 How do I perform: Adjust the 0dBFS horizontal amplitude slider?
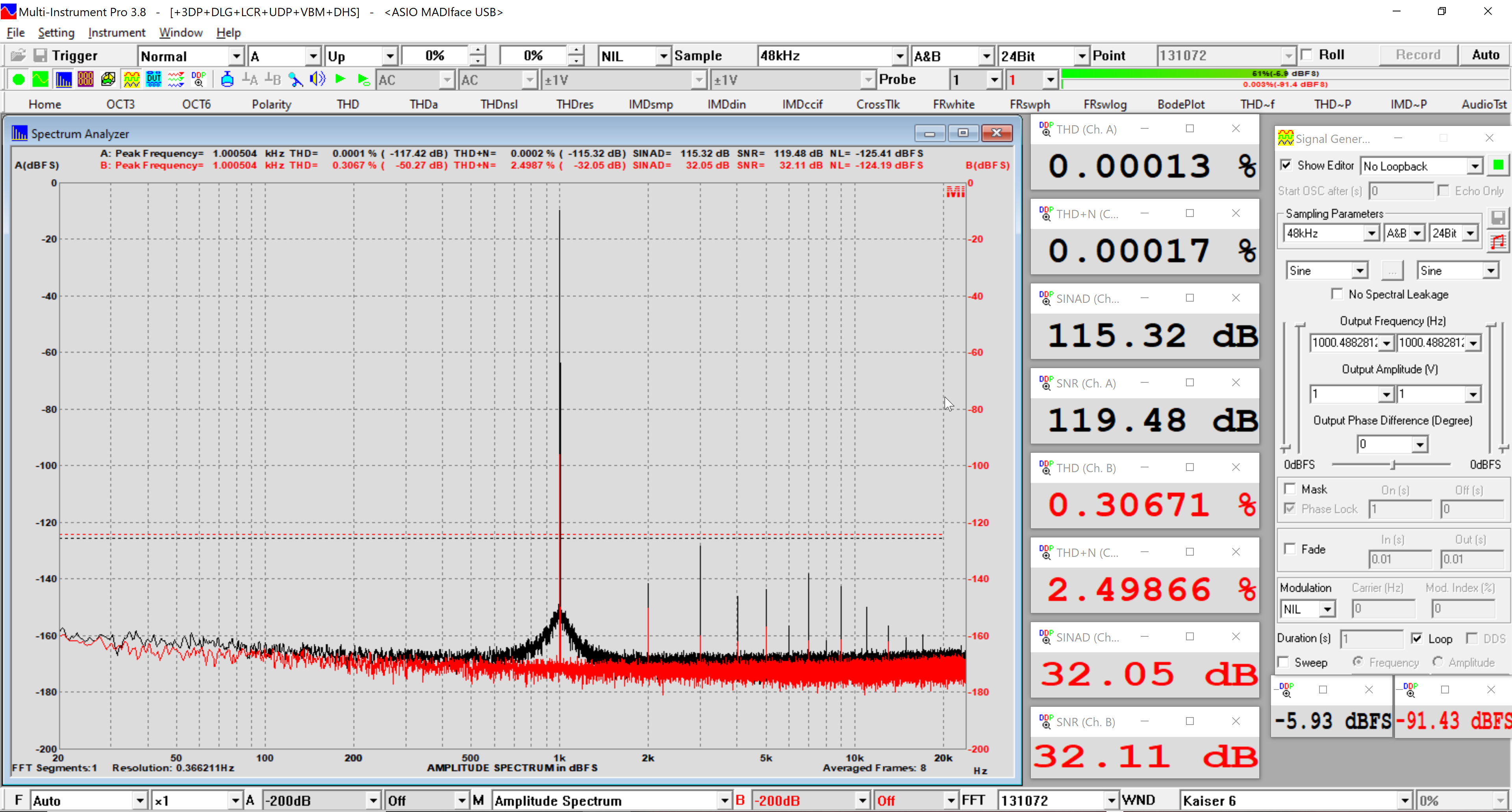point(1392,465)
